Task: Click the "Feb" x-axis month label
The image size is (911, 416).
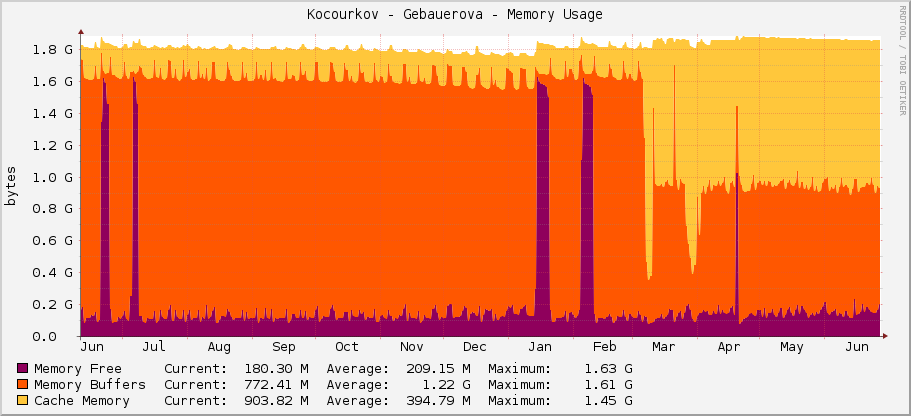Action: (604, 347)
